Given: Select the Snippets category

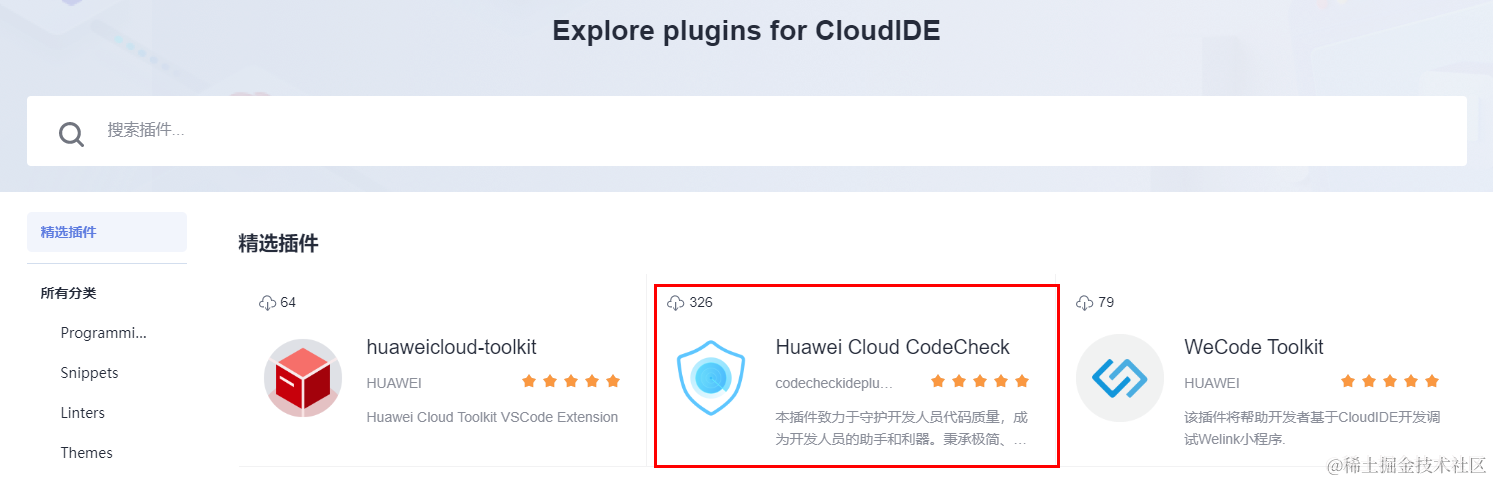Looking at the screenshot, I should pos(89,373).
